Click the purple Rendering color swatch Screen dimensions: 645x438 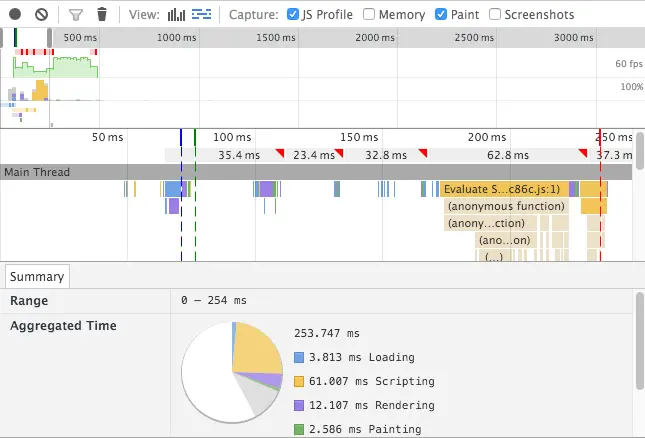coord(299,406)
